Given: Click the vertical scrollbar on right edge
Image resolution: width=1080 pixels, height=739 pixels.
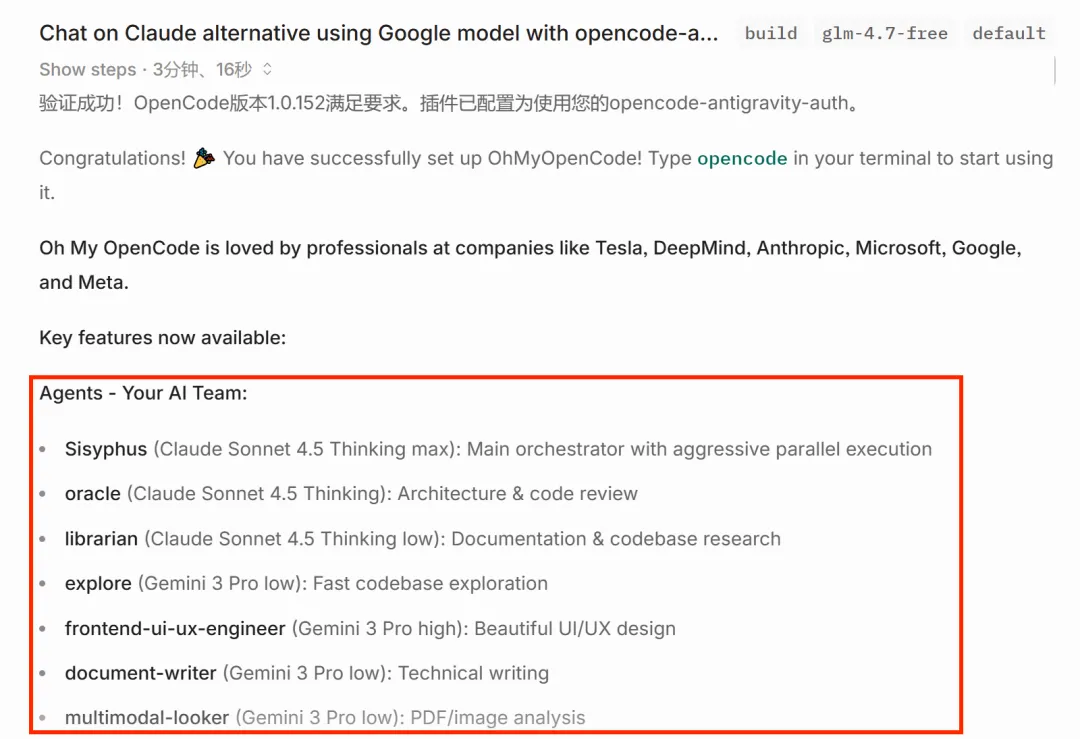Looking at the screenshot, I should (x=1055, y=70).
